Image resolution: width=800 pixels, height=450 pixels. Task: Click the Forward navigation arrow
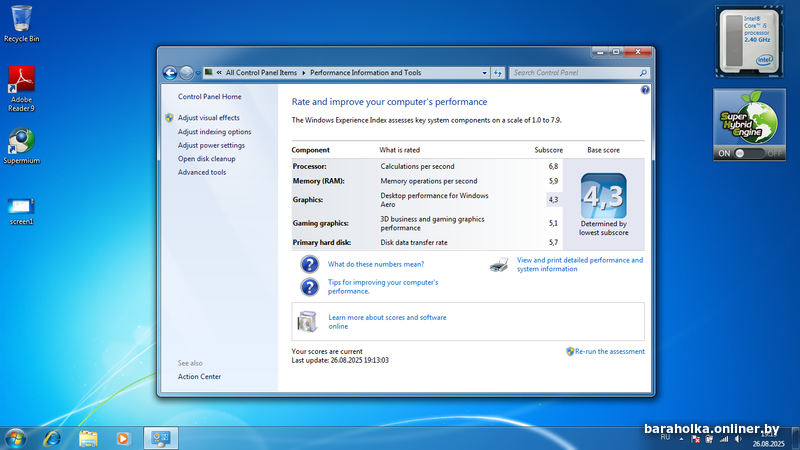point(186,73)
